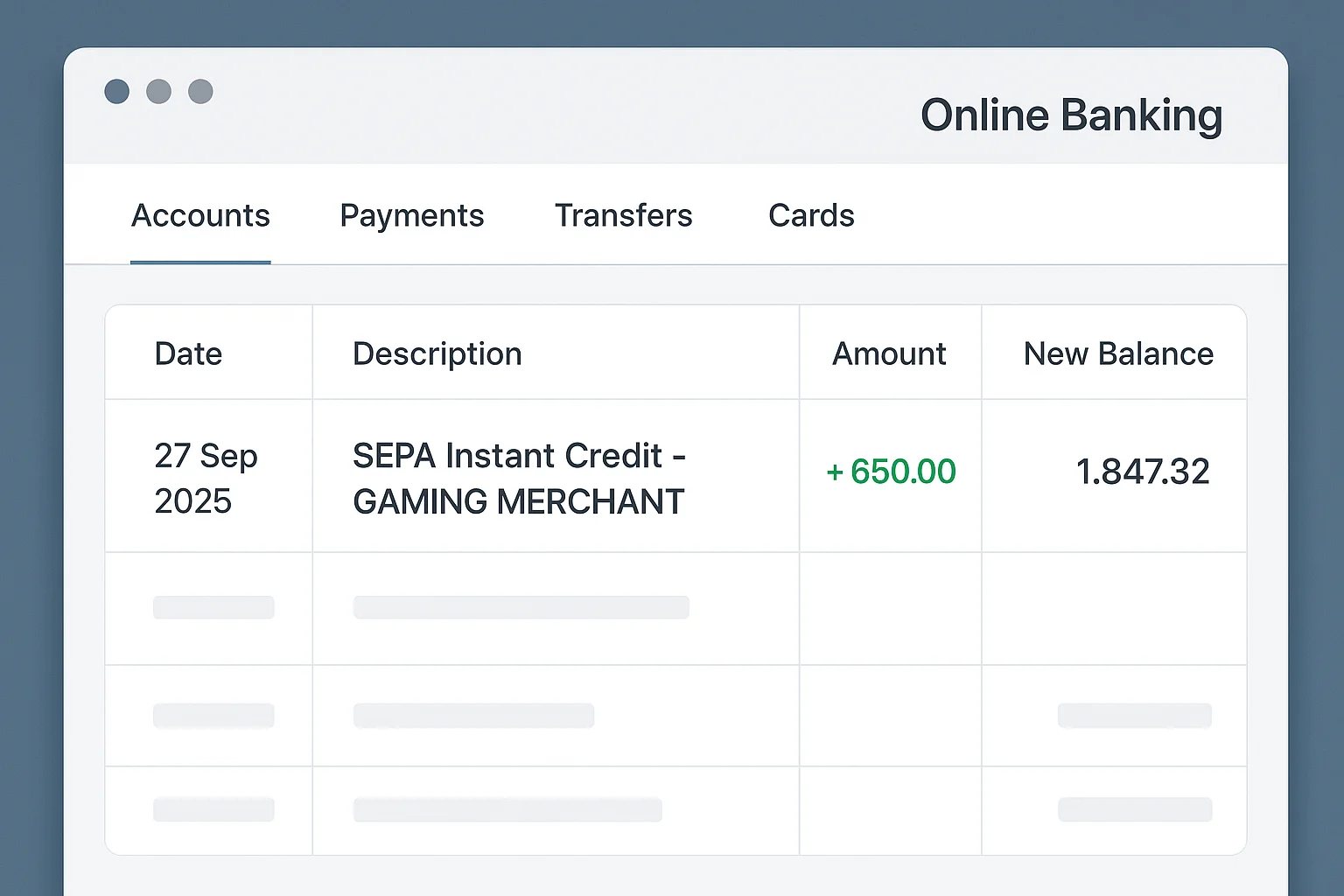Viewport: 1344px width, 896px height.
Task: Click the +650.00 amount in green
Action: coord(891,472)
